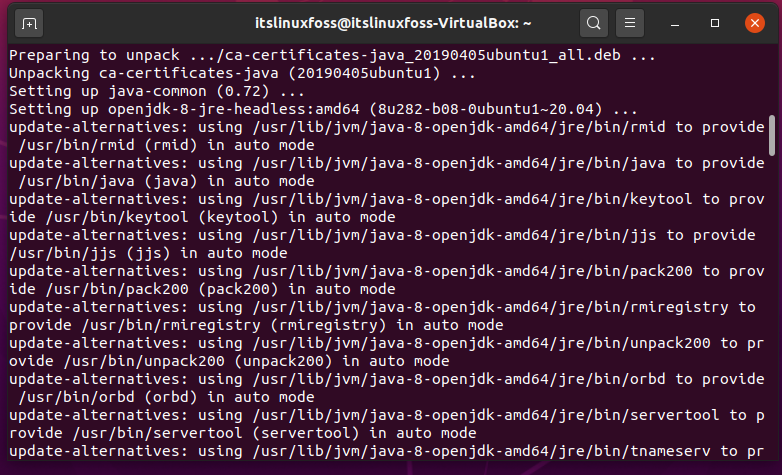
Task: Click the window title itslinuxfoss@itslinuxfoss-VirtualBox
Action: 393,23
